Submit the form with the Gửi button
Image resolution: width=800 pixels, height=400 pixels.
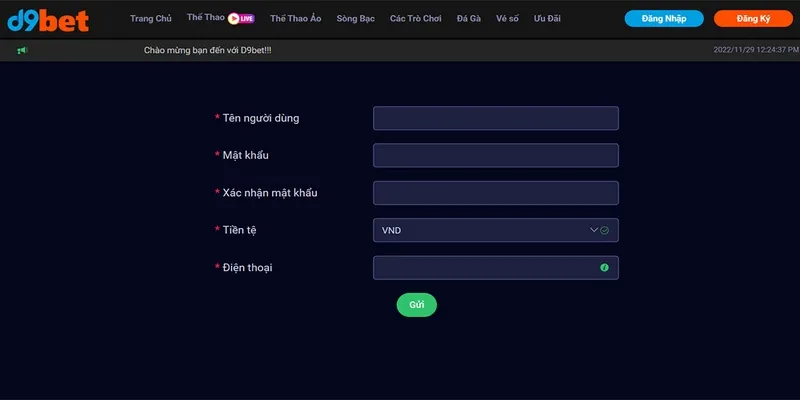coord(416,305)
